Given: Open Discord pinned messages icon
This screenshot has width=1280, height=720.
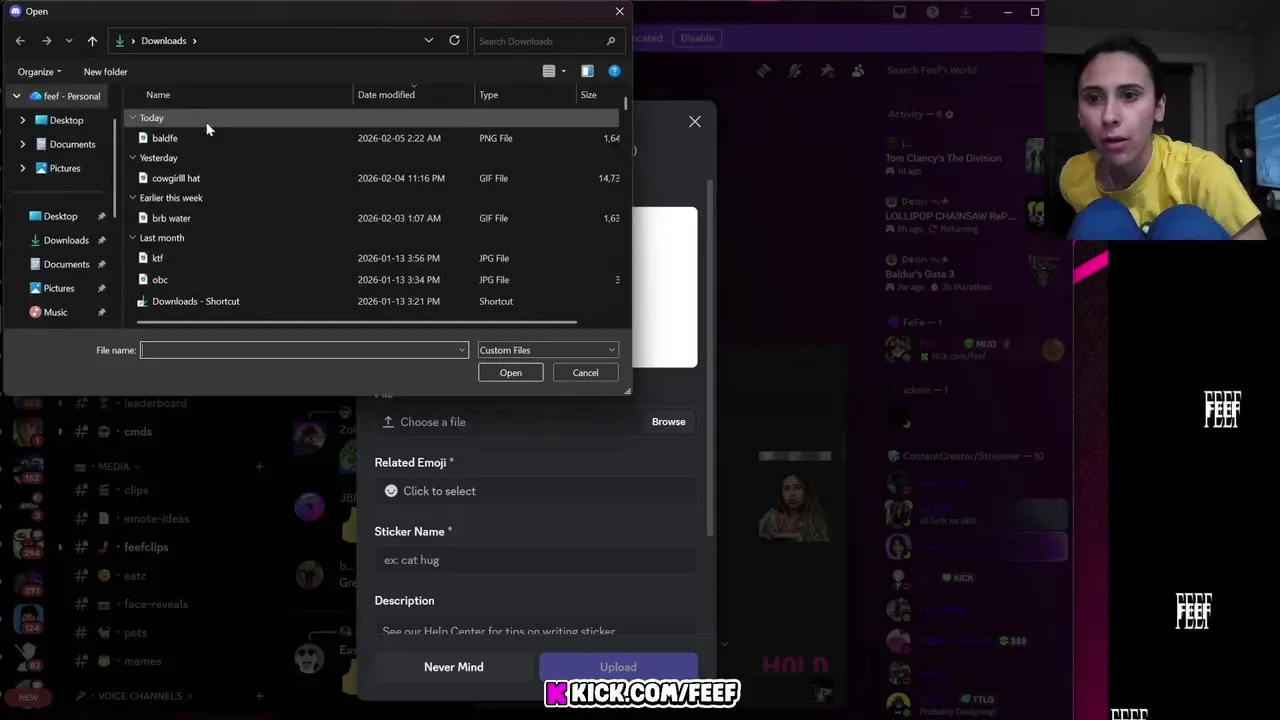Looking at the screenshot, I should (826, 70).
